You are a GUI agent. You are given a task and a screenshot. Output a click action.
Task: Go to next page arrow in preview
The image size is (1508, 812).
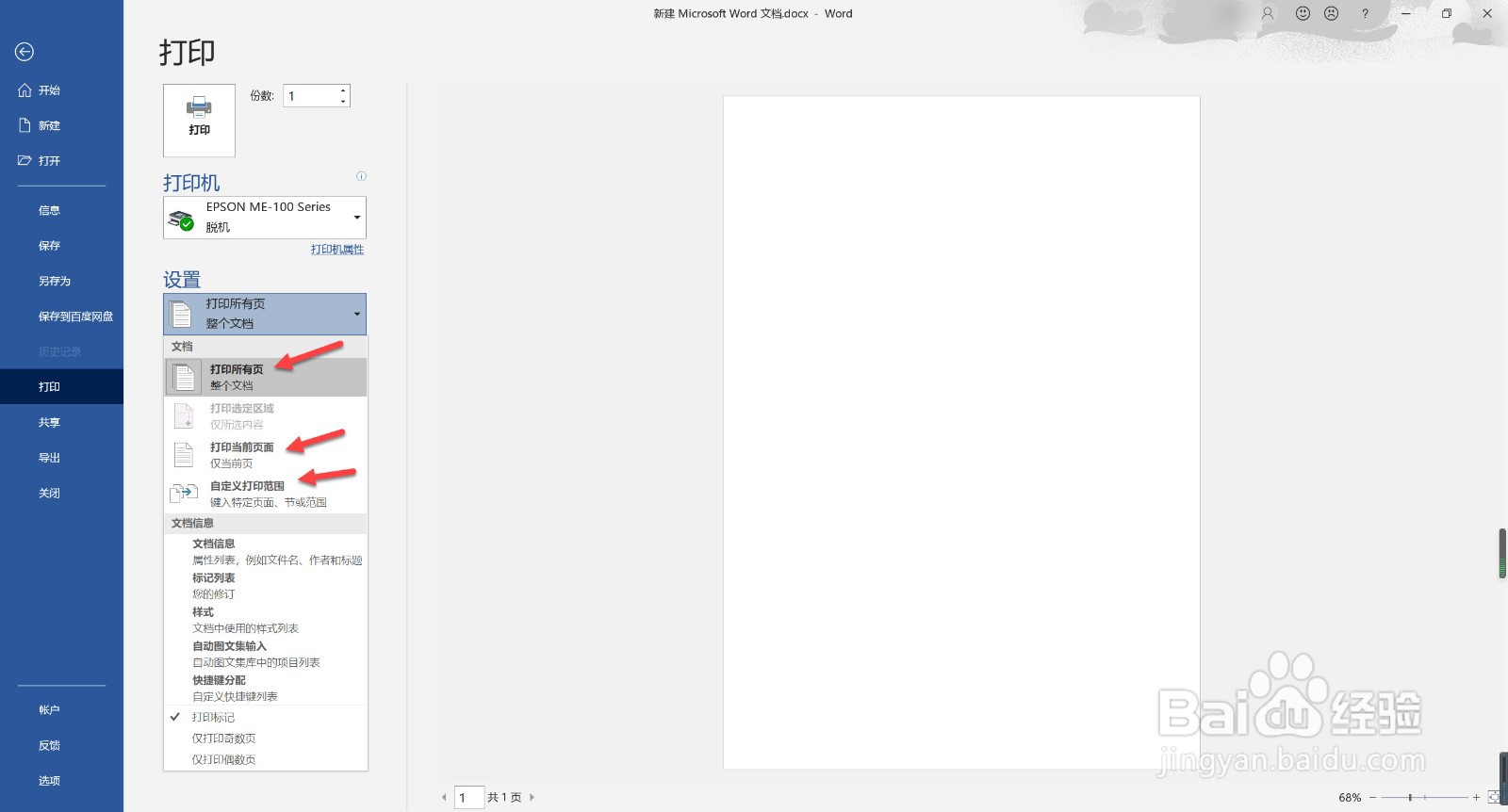pyautogui.click(x=532, y=797)
